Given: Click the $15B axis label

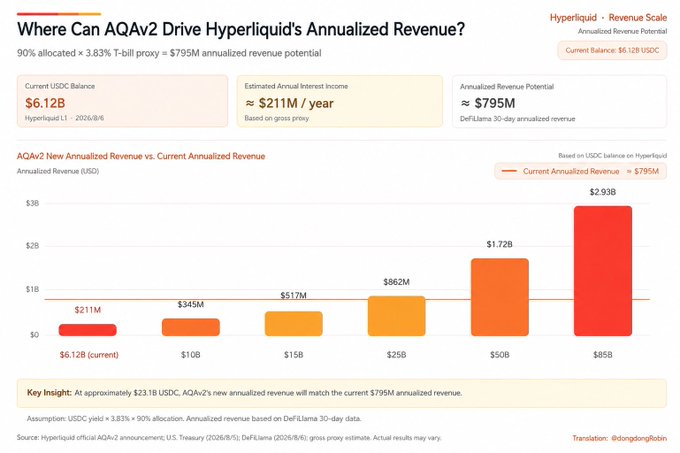Looking at the screenshot, I should 294,355.
